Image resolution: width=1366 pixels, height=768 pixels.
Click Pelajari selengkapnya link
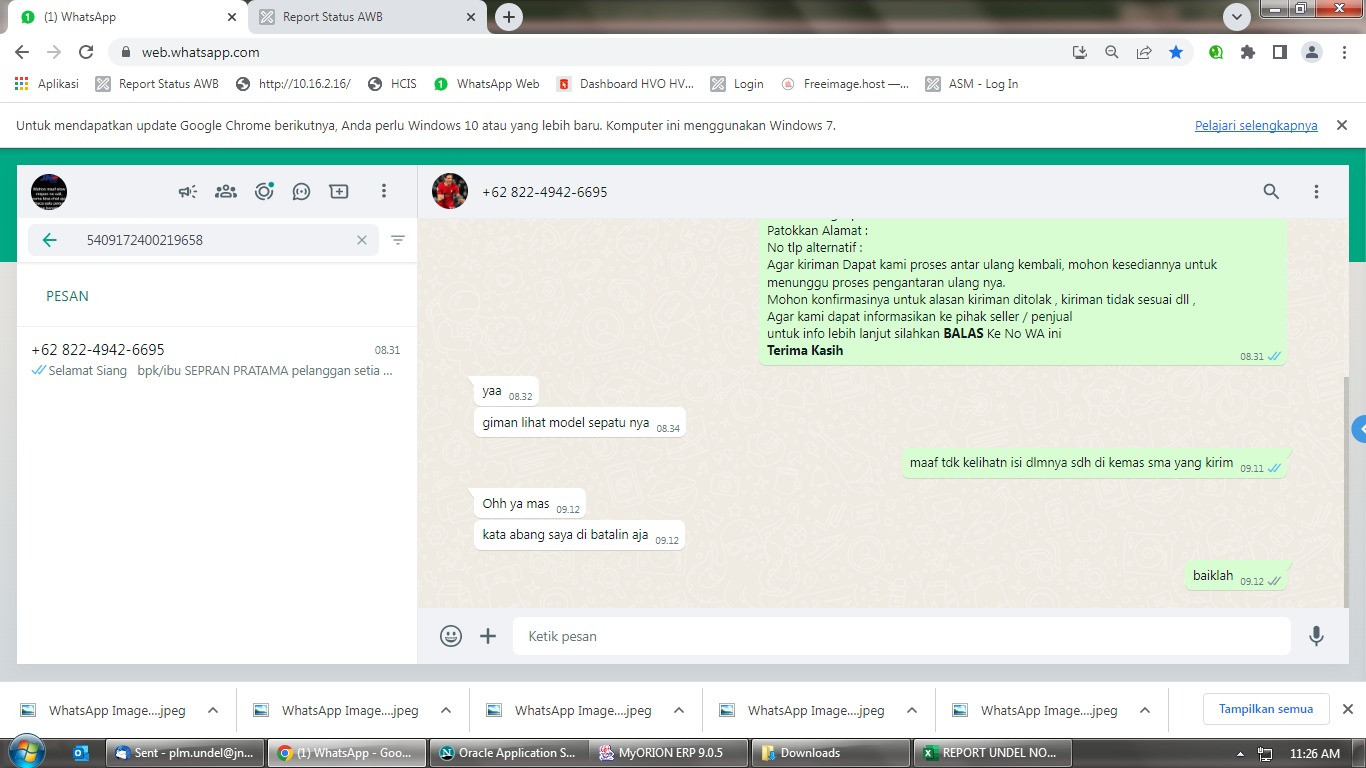[1256, 126]
